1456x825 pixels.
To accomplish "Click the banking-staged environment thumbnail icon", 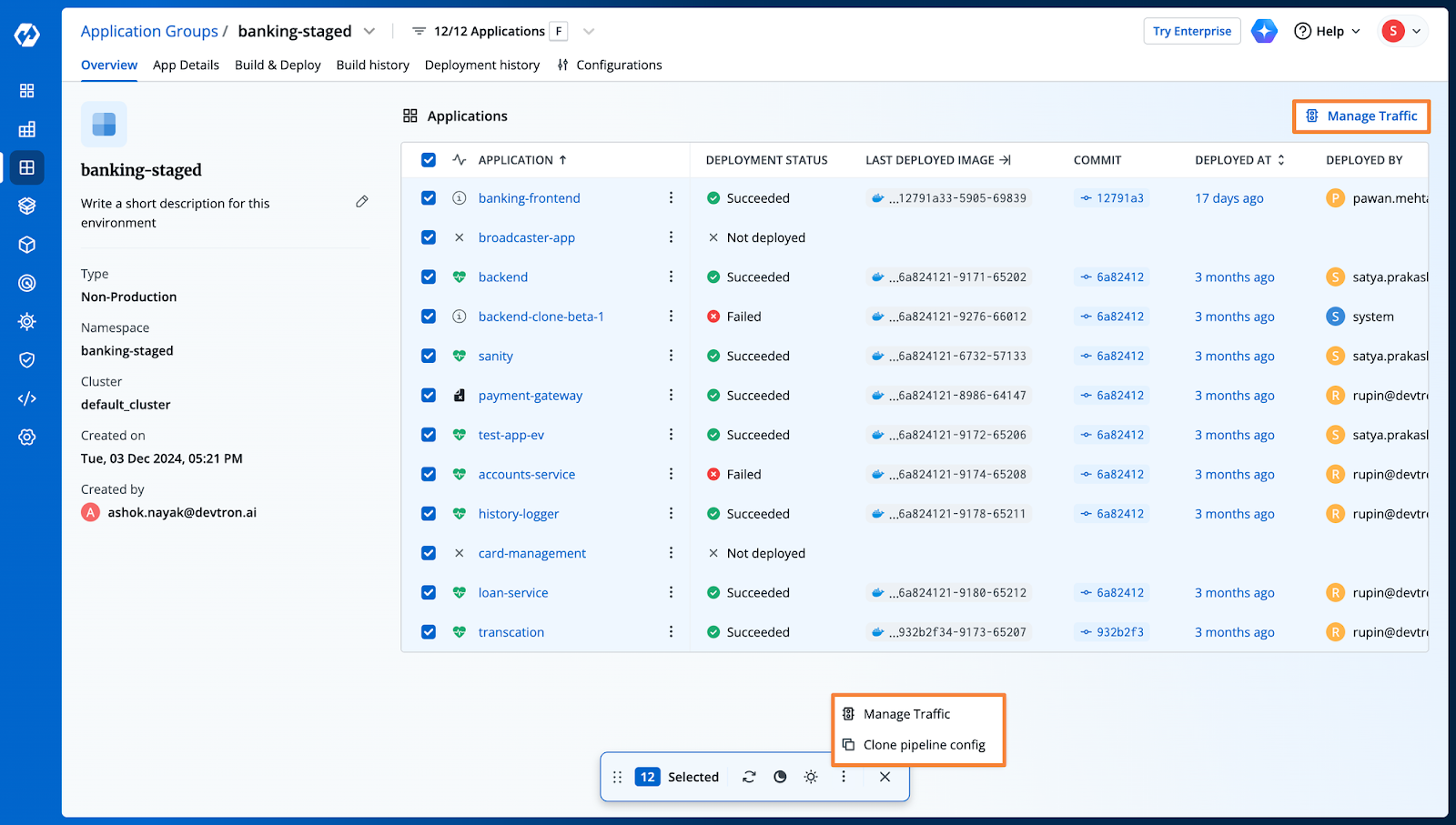I will tap(104, 124).
